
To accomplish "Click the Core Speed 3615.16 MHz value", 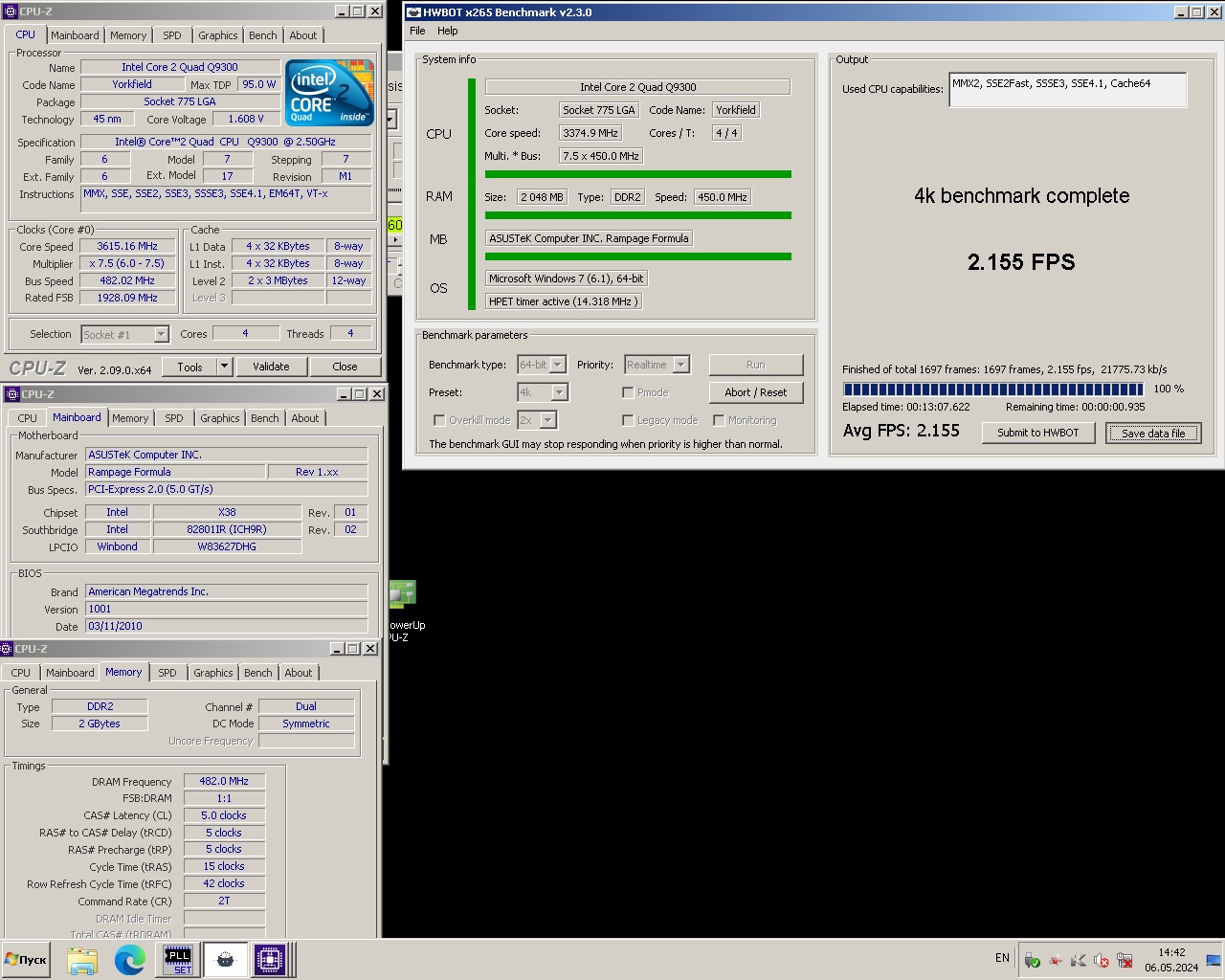I will tap(127, 246).
